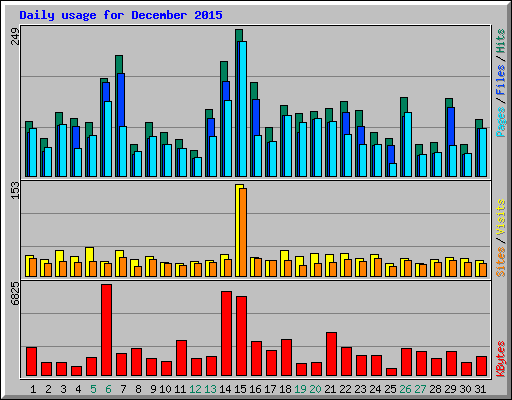Select day label 28 on the x-axis

tap(435, 389)
